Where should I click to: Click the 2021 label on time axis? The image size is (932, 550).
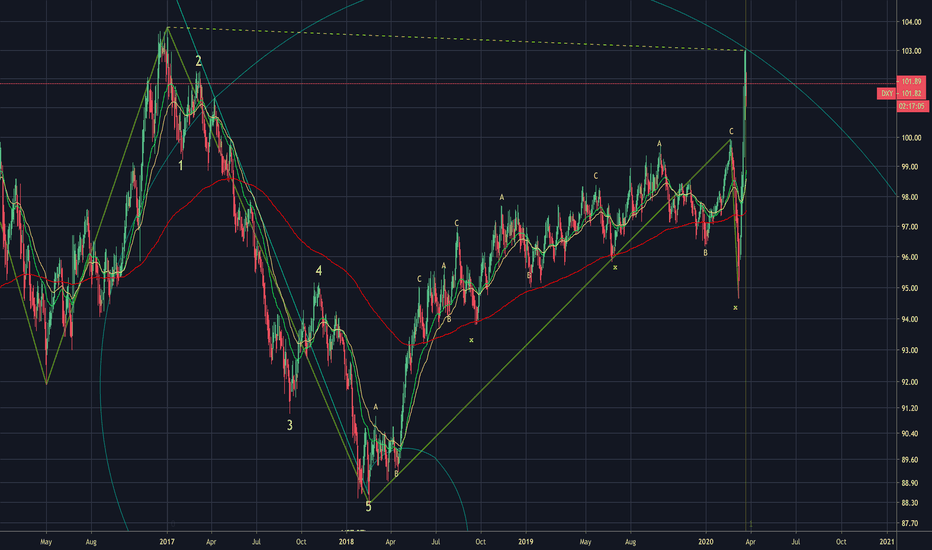point(886,542)
